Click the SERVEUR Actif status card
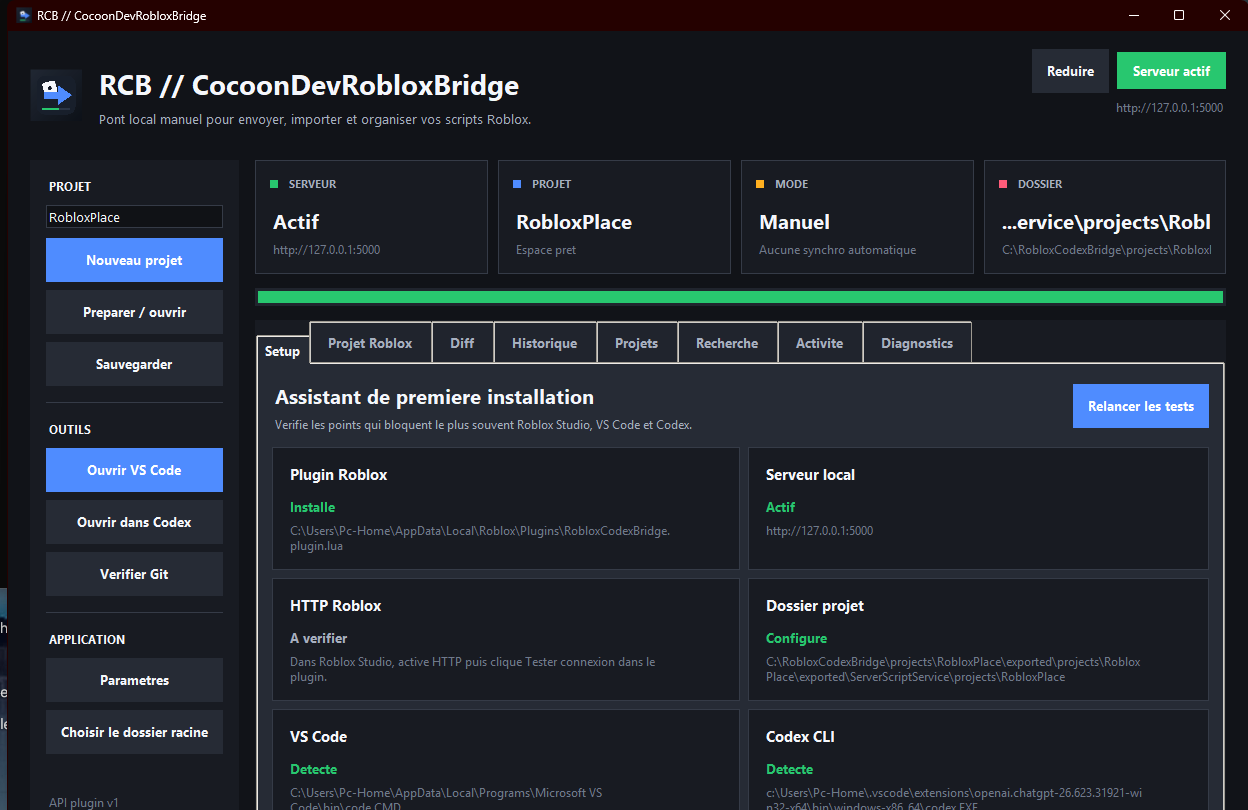Screen dimensions: 1248x810 click(371, 217)
